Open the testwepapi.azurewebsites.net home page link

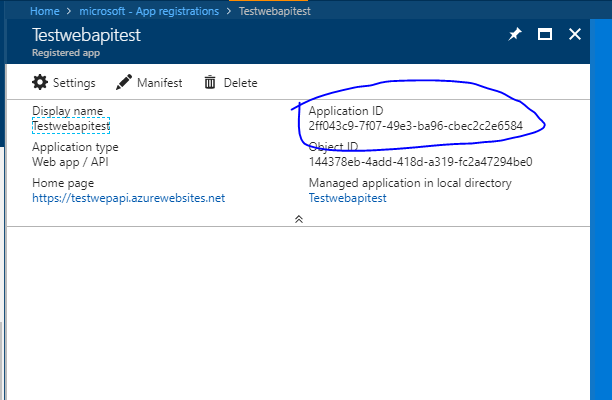[x=128, y=198]
